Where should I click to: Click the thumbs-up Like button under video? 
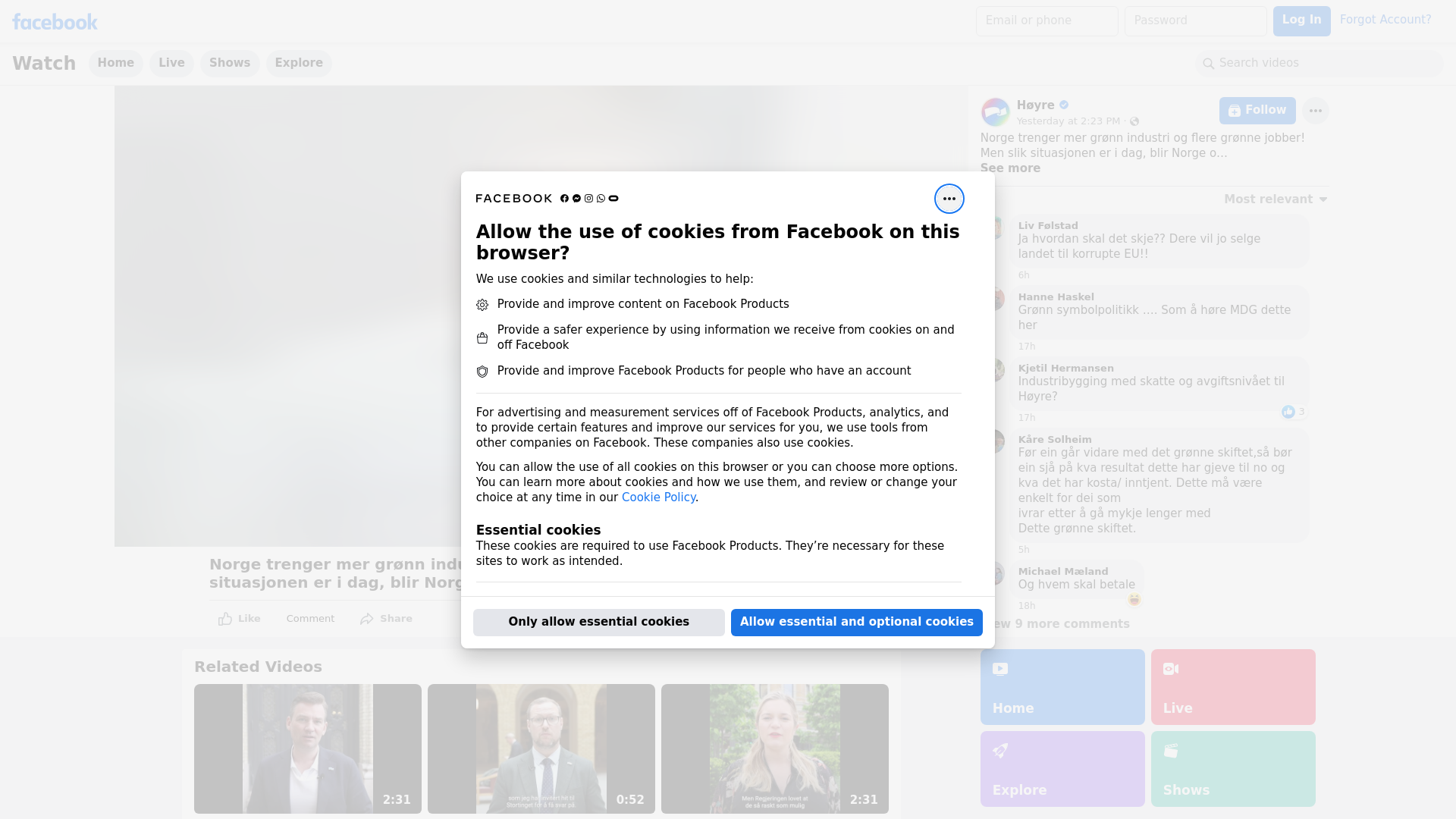coord(239,619)
